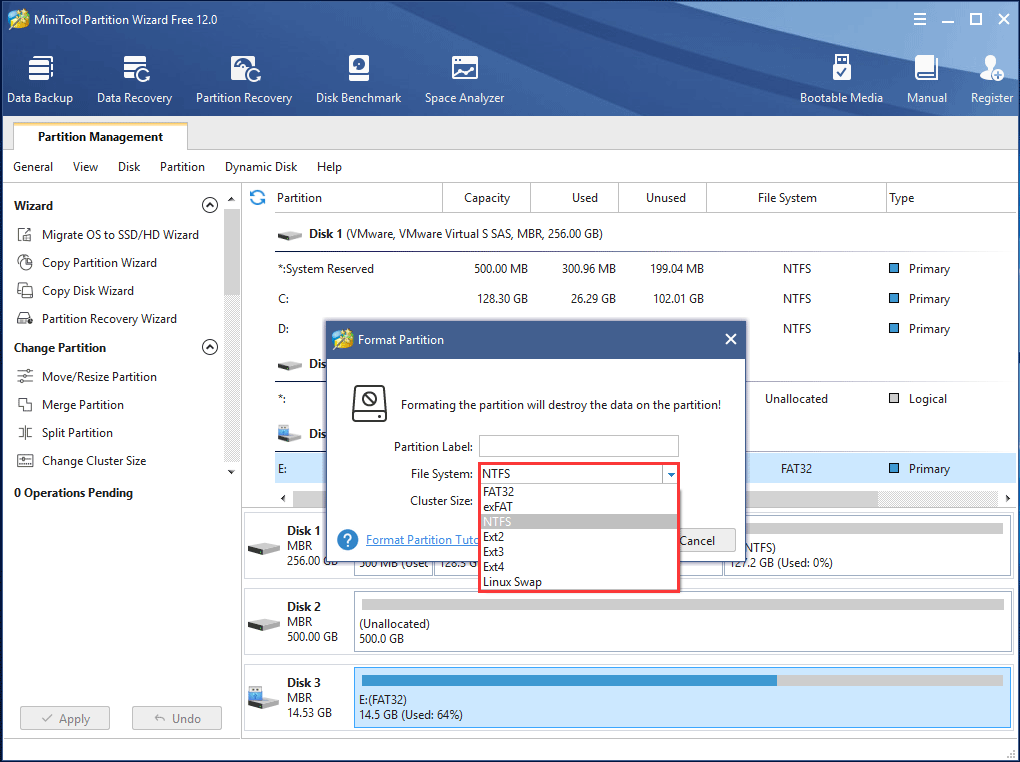Cancel the Format Partition dialog
The width and height of the screenshot is (1020, 762).
(x=702, y=539)
